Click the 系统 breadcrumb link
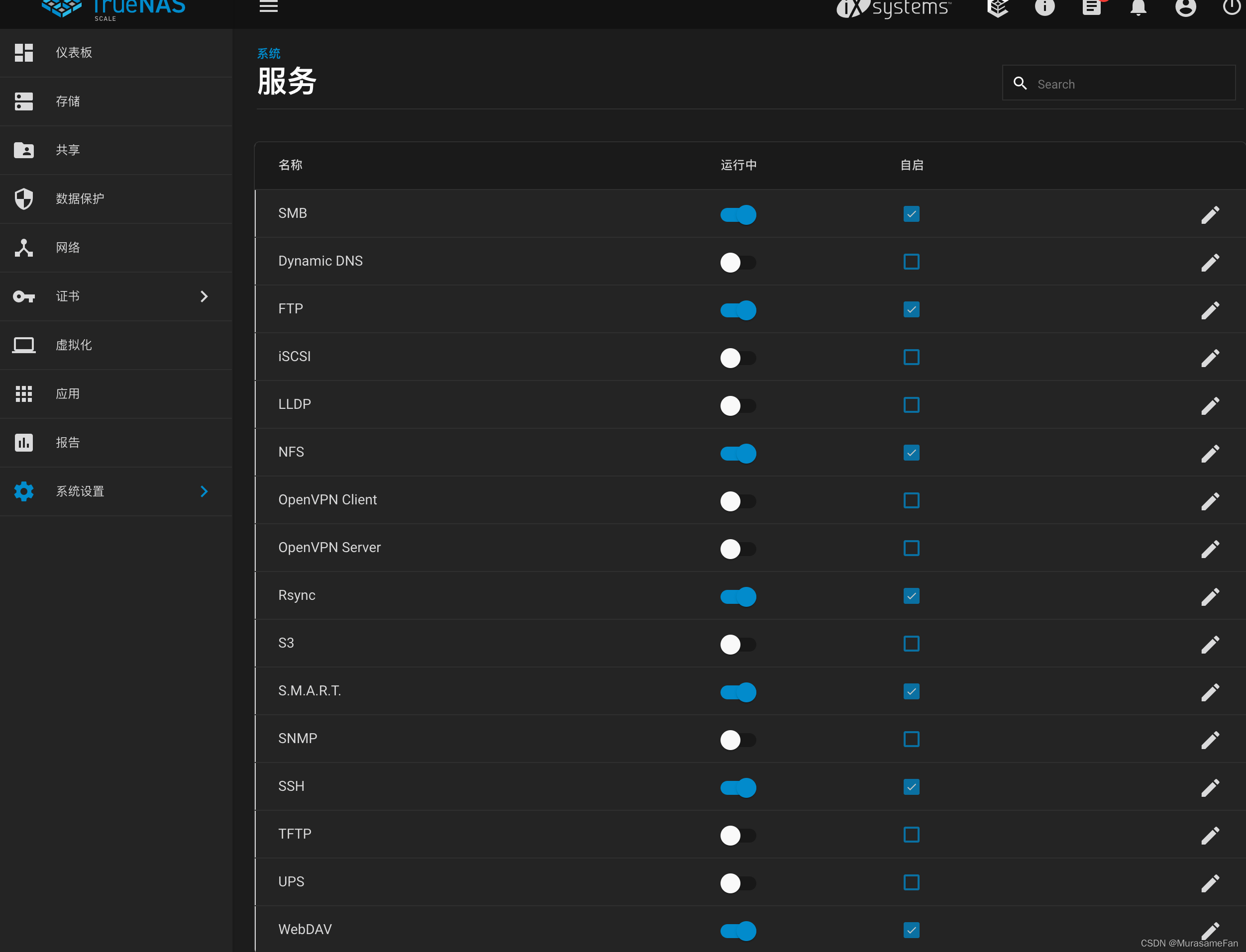The image size is (1246, 952). [x=269, y=54]
